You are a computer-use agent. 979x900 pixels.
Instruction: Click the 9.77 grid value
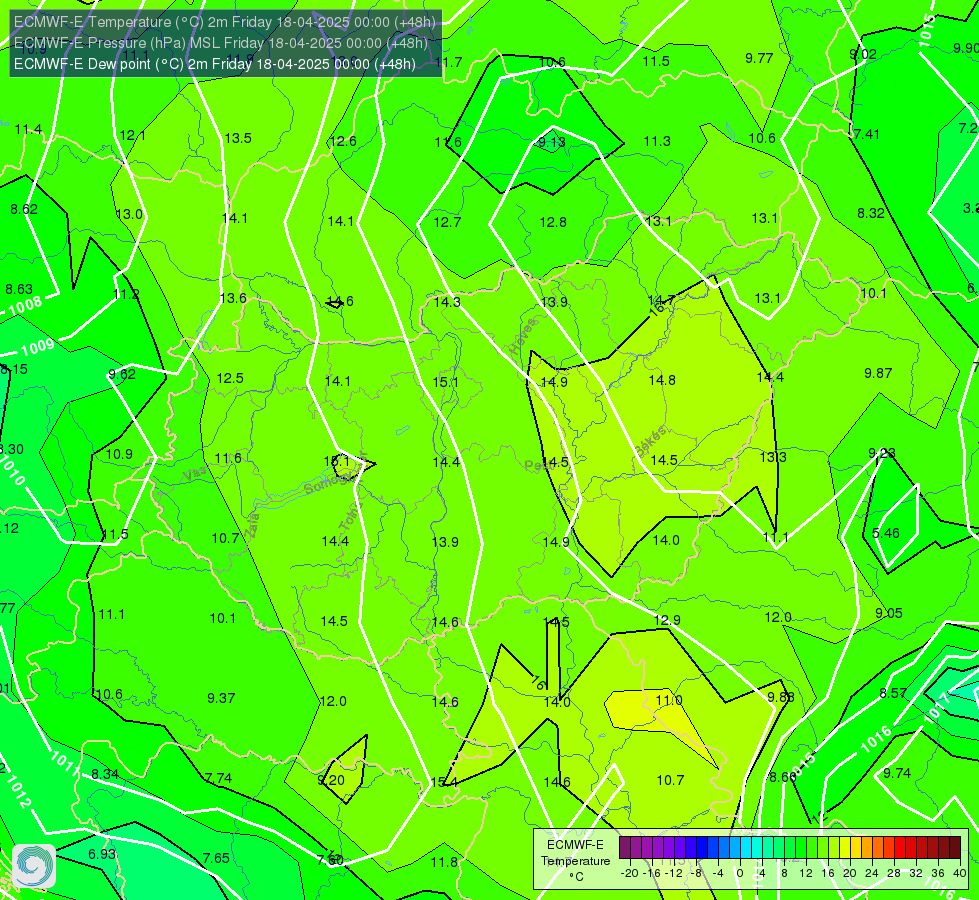pyautogui.click(x=759, y=58)
